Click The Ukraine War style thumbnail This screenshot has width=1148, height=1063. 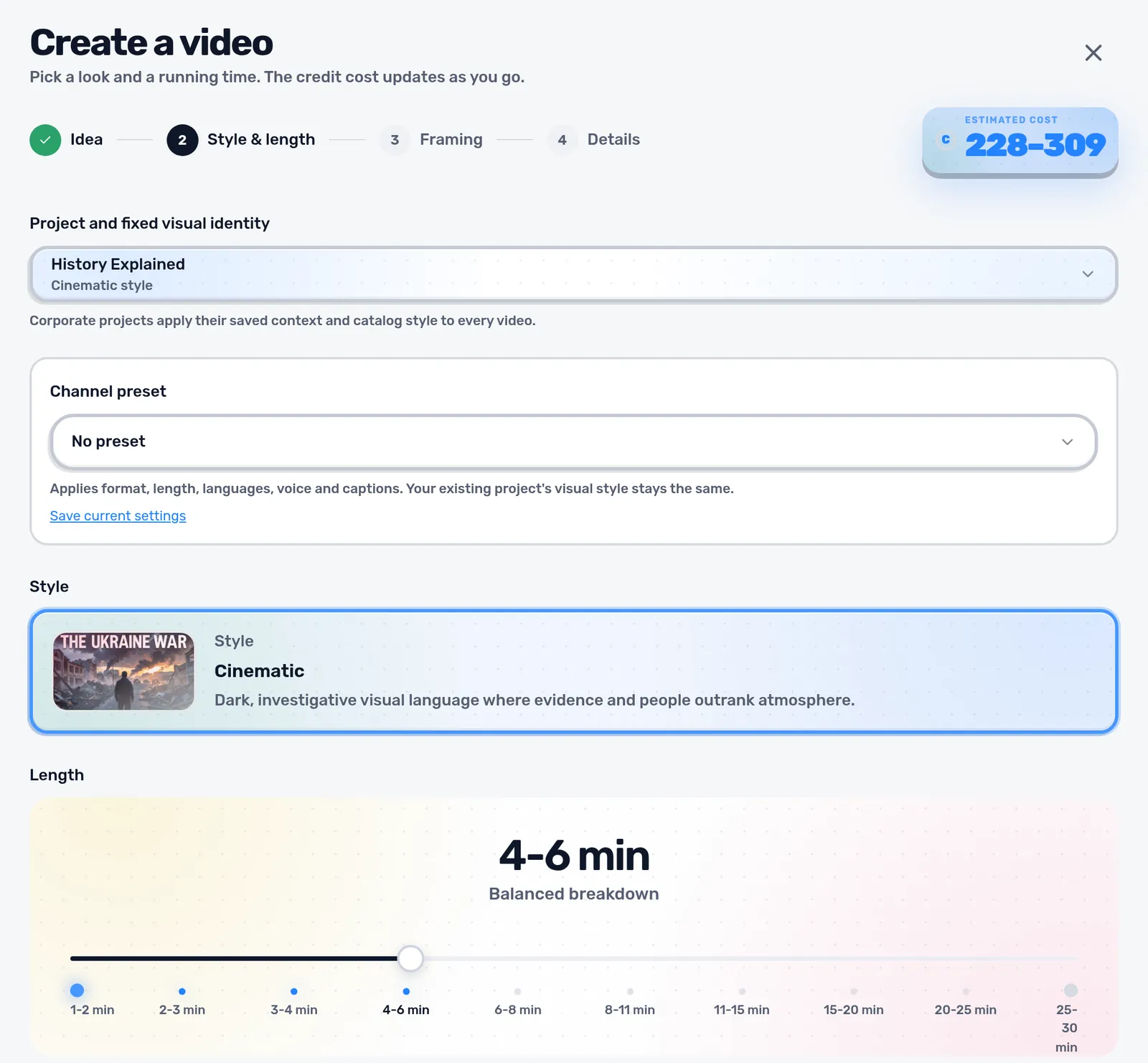(x=123, y=671)
